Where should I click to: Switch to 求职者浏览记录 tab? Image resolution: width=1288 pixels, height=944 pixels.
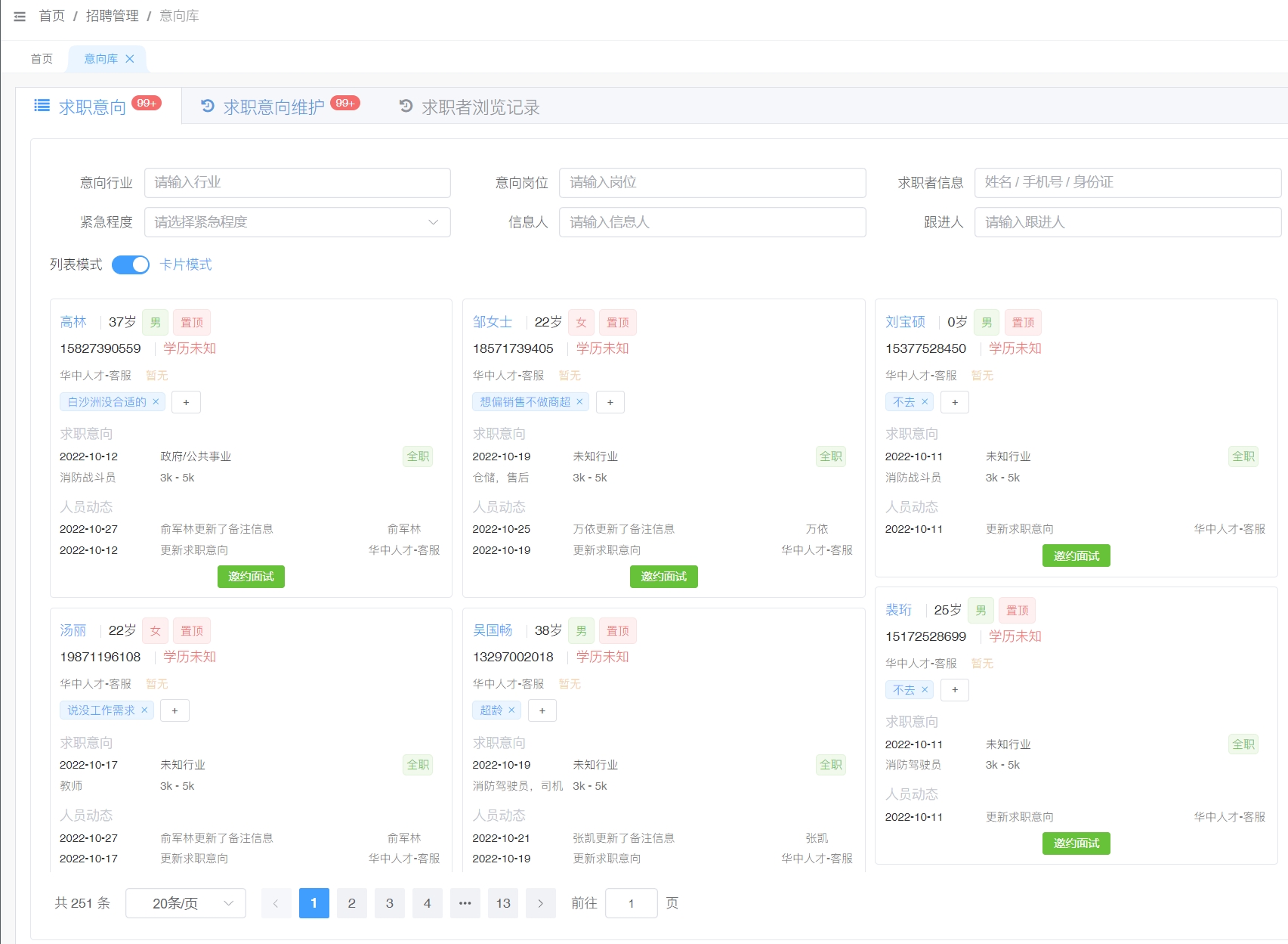pyautogui.click(x=480, y=107)
